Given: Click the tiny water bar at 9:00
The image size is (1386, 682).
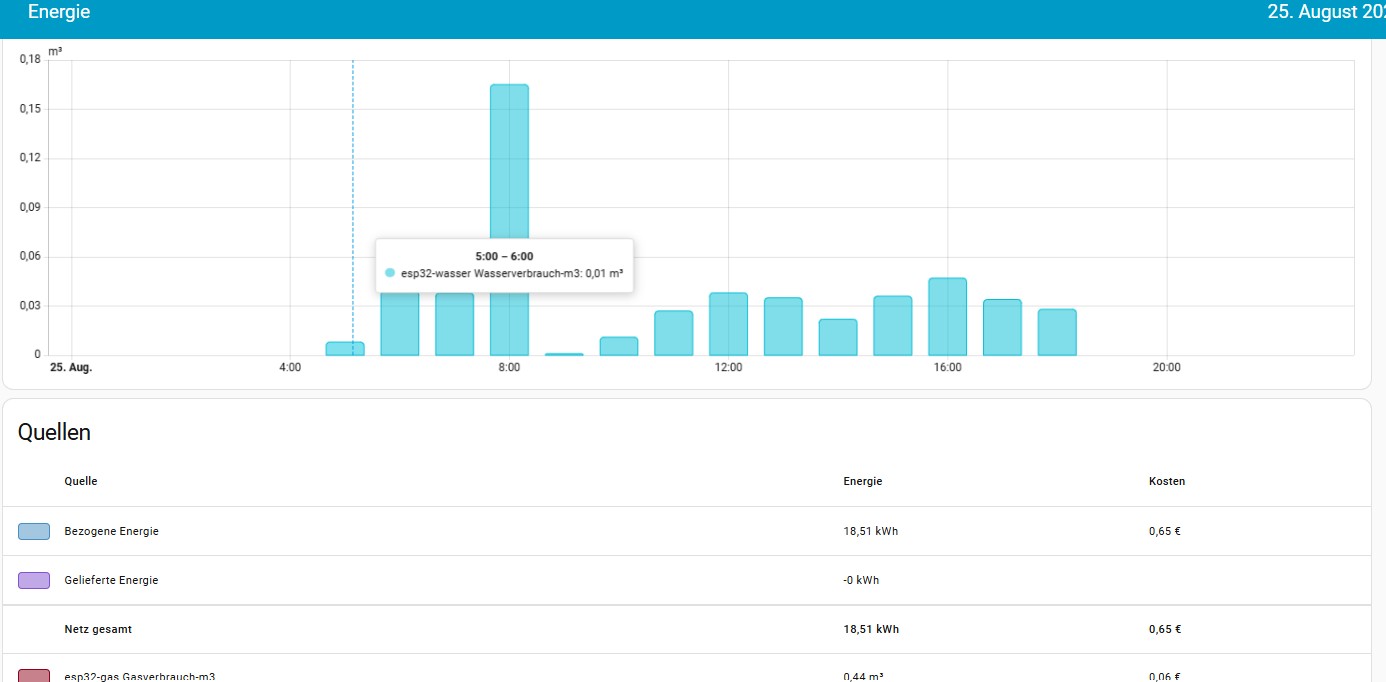Looking at the screenshot, I should click(x=564, y=354).
